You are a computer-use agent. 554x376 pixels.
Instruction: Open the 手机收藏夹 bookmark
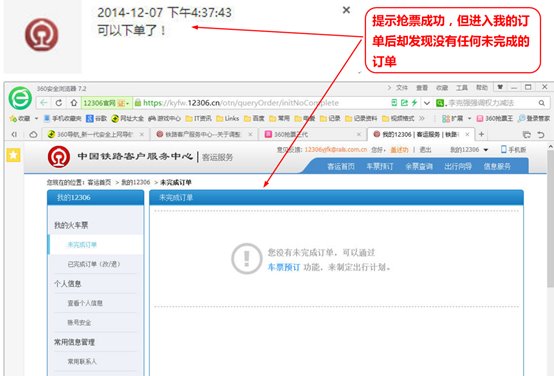[x=62, y=118]
